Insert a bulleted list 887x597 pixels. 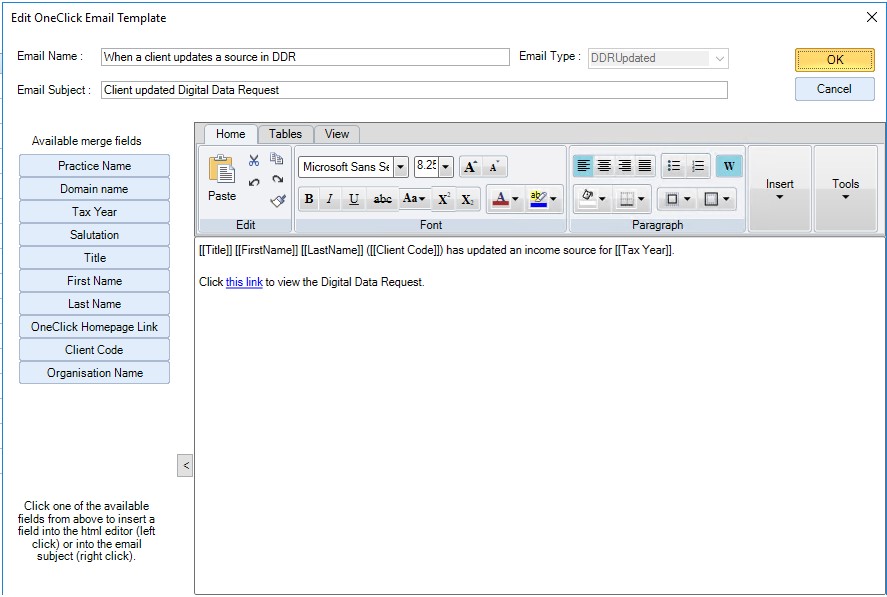(674, 166)
